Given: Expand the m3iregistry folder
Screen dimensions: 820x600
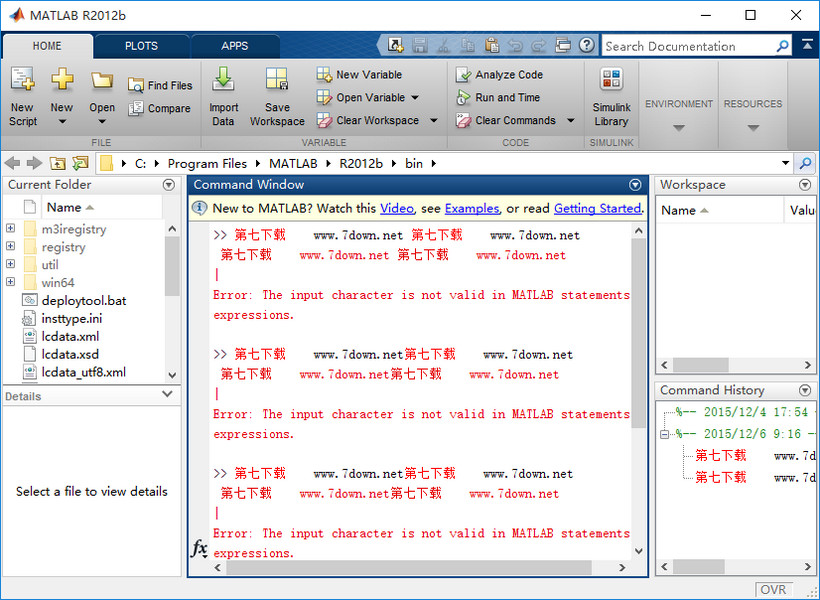Looking at the screenshot, I should (x=10, y=228).
